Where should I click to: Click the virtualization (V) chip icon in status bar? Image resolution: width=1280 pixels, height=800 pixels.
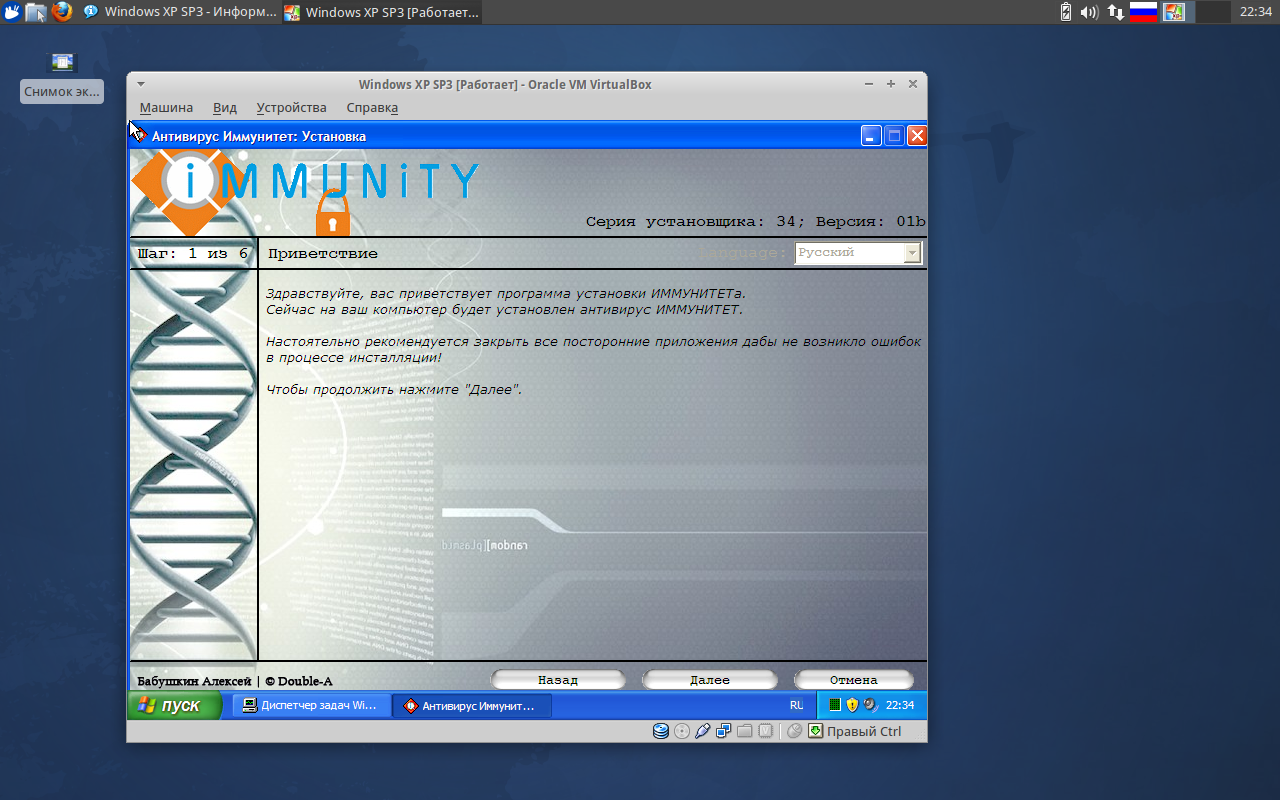pos(765,731)
